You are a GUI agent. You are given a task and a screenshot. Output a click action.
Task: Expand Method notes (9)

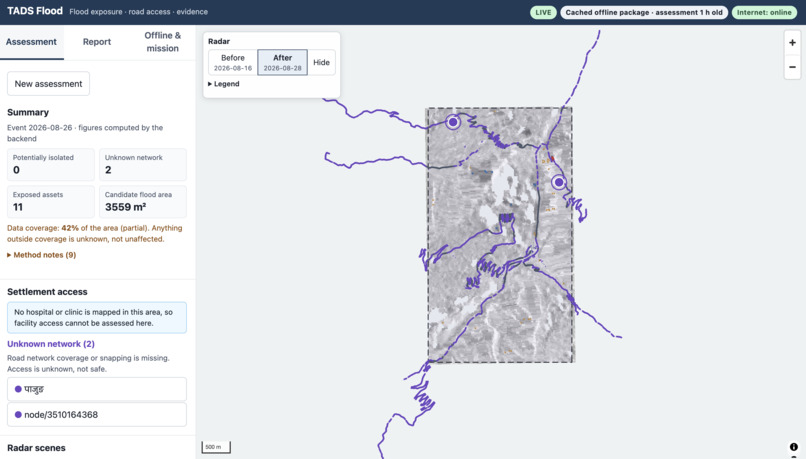point(42,255)
